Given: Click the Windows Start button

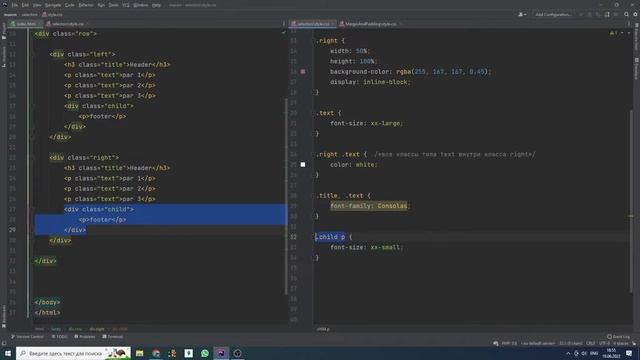Looking at the screenshot, I should tap(8, 353).
